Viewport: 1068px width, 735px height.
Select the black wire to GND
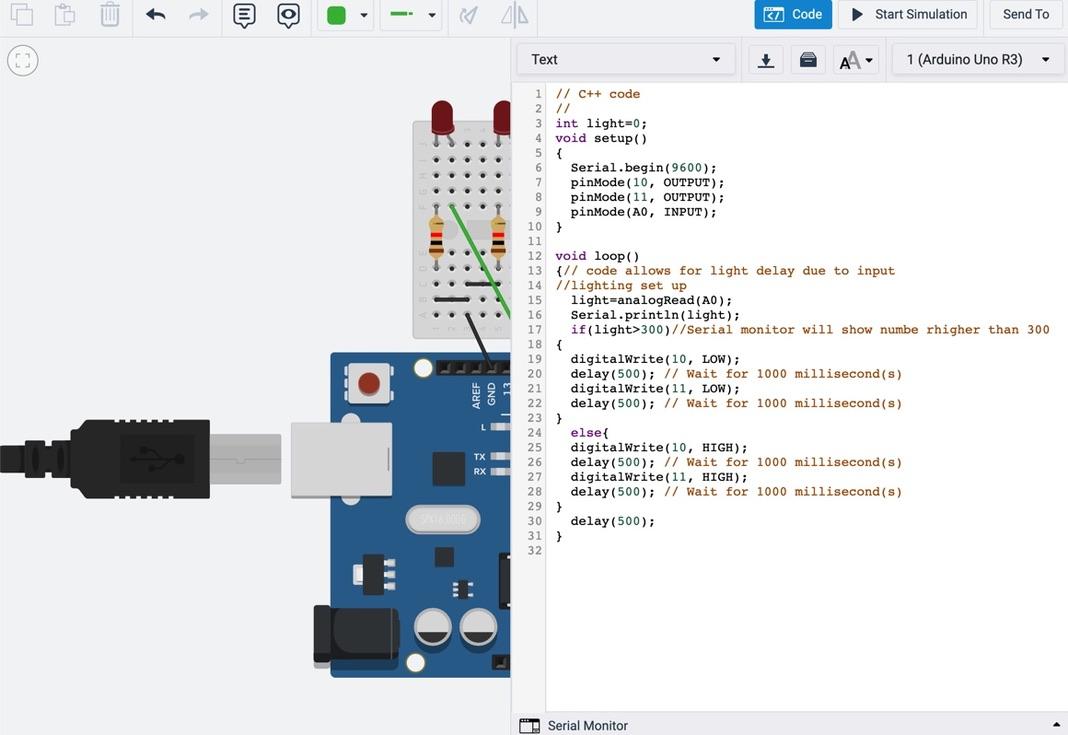478,339
